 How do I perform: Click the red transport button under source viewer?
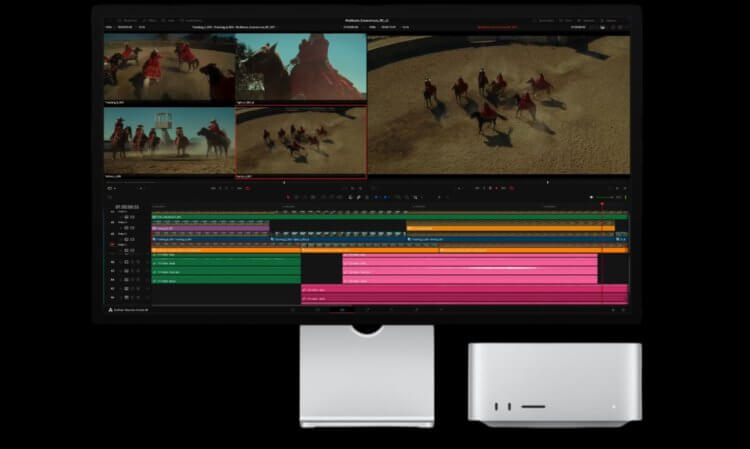[x=248, y=188]
